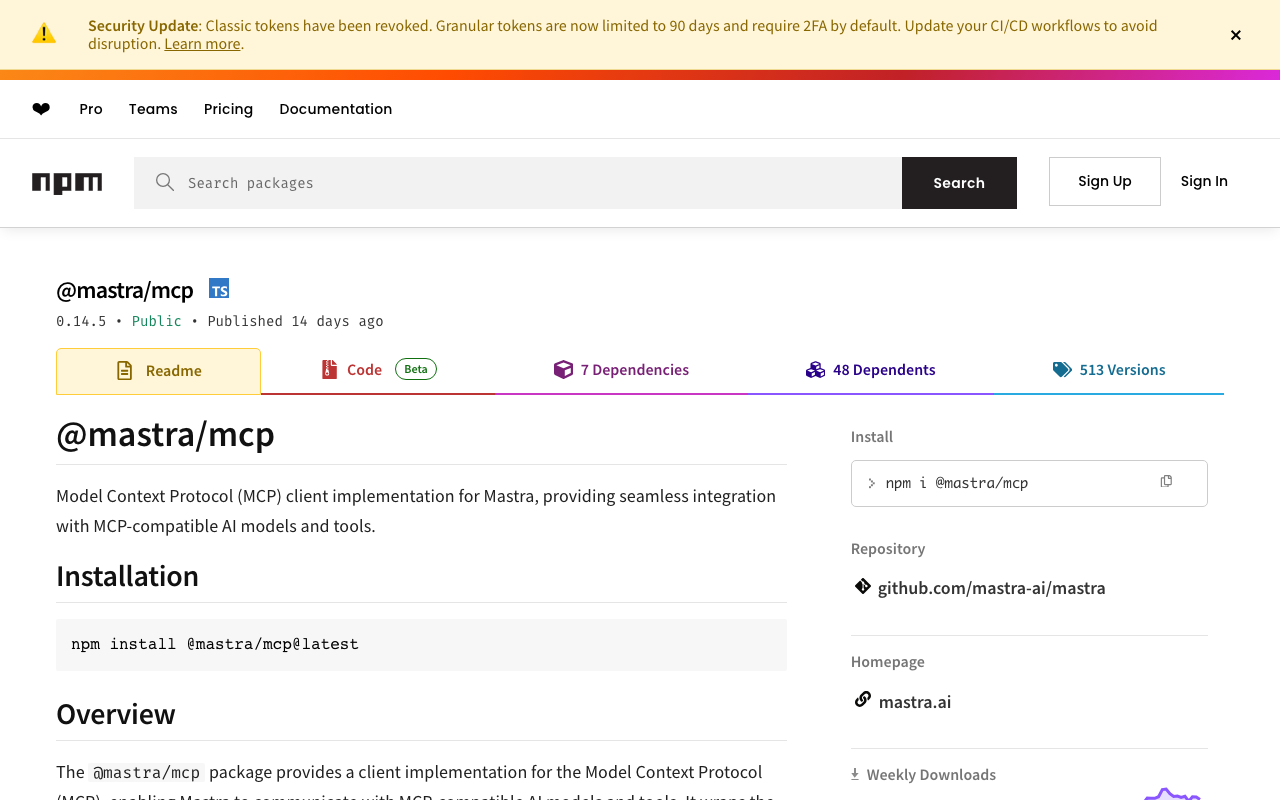This screenshot has height=800, width=1280.
Task: Click the homepage link icon
Action: (x=862, y=700)
